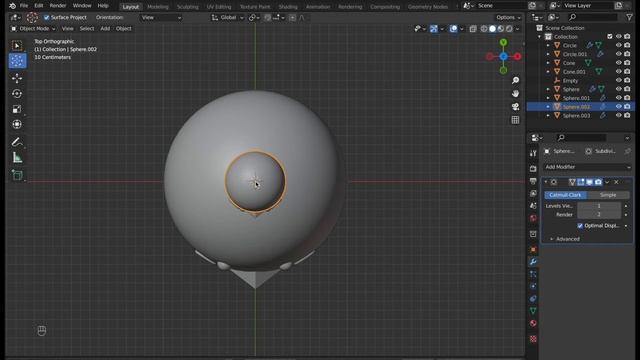
Task: Select Catmull-Clark subdivision type
Action: tap(565, 195)
